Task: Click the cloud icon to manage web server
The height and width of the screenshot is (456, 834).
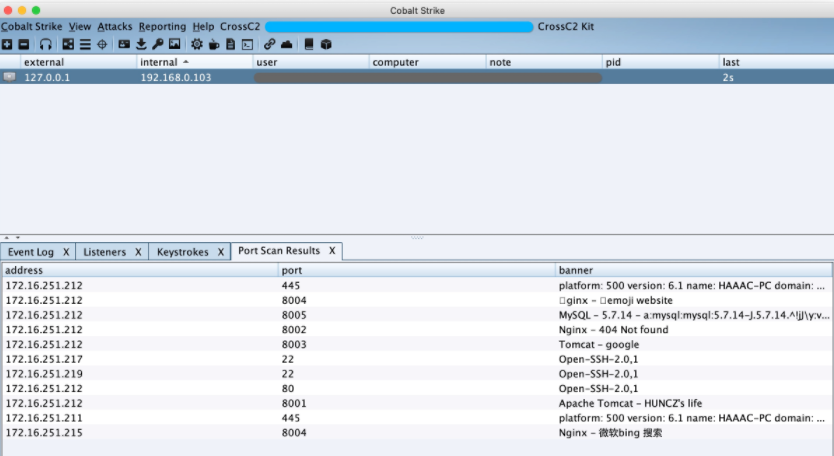Action: pos(286,44)
